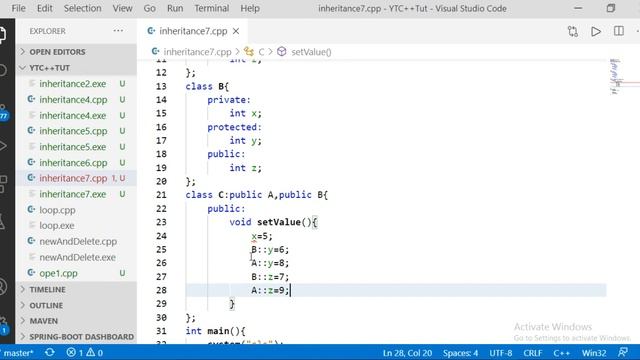Click the feedback icon in status bar
Viewport: 640px width, 360px height.
(623, 352)
